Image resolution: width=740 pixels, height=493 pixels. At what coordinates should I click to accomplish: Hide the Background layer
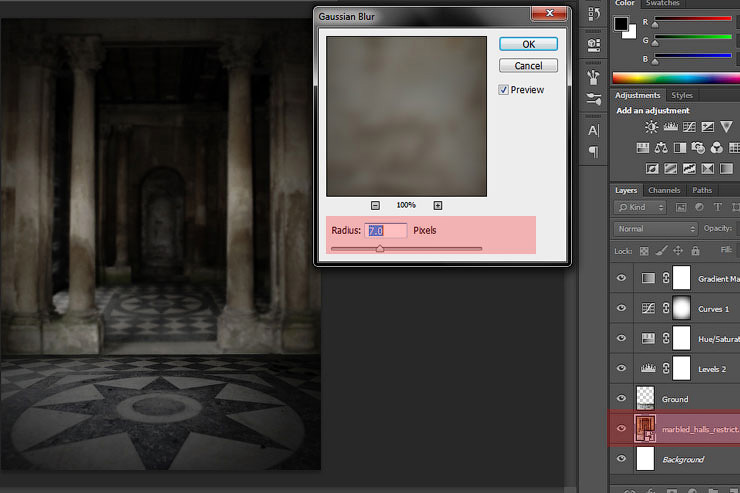click(622, 459)
